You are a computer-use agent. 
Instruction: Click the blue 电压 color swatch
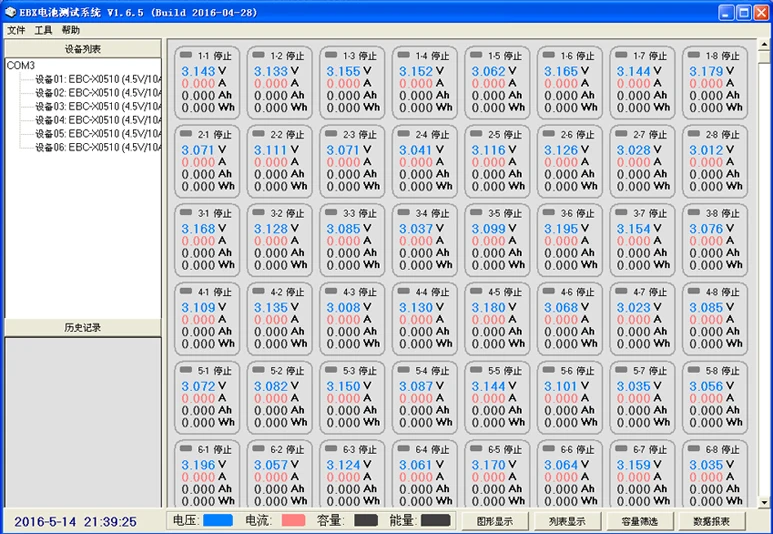click(x=217, y=520)
